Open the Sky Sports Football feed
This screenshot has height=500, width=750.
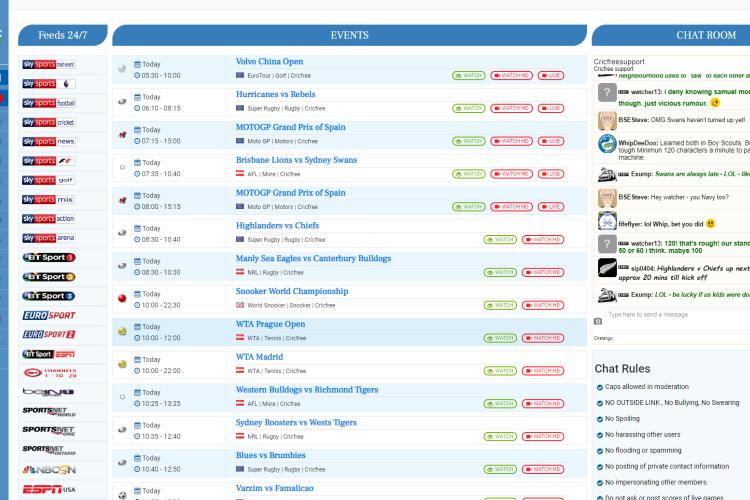click(x=49, y=103)
